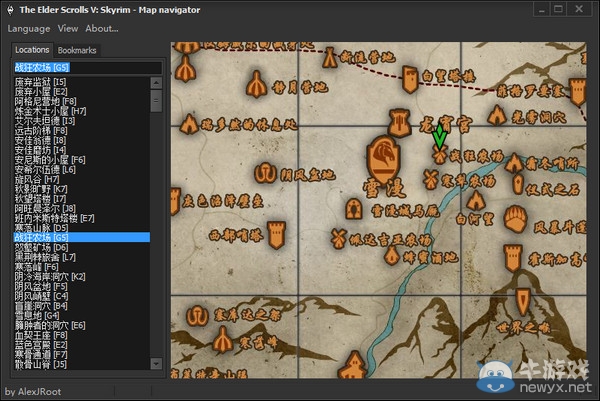This screenshot has height=401, width=600.
Task: Click the giant camp icon beside 阴风盆地
Action: [265, 173]
